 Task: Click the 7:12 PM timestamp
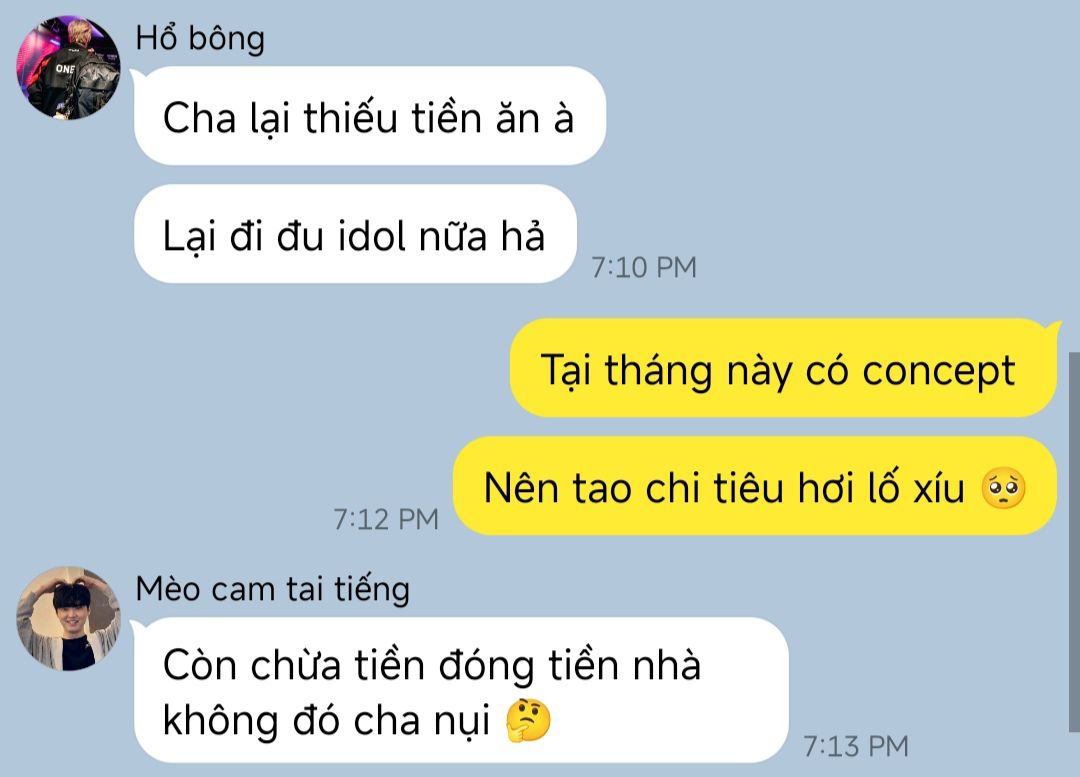(x=386, y=519)
